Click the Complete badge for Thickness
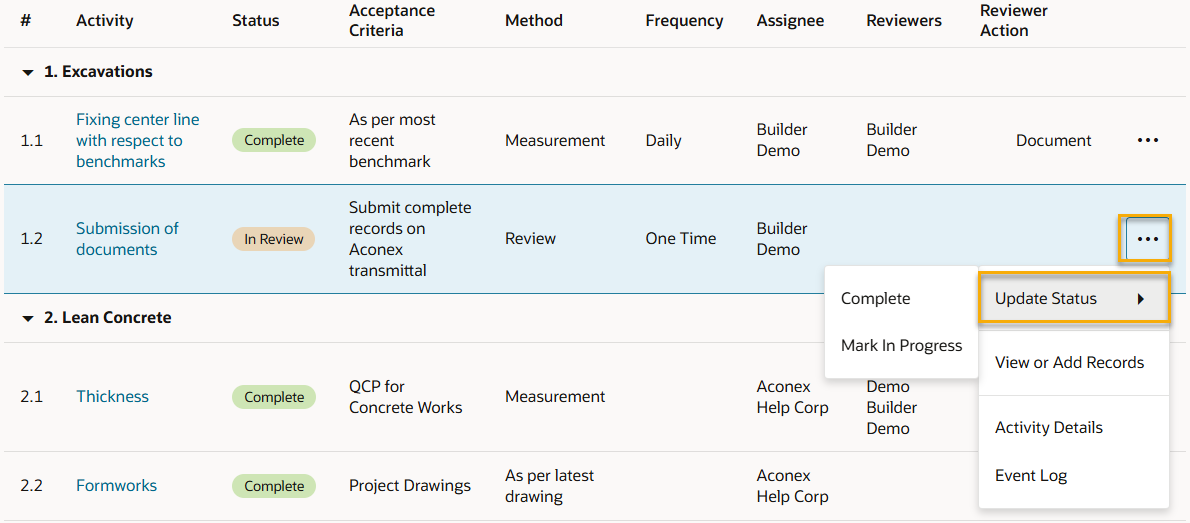1190x523 pixels. click(274, 397)
